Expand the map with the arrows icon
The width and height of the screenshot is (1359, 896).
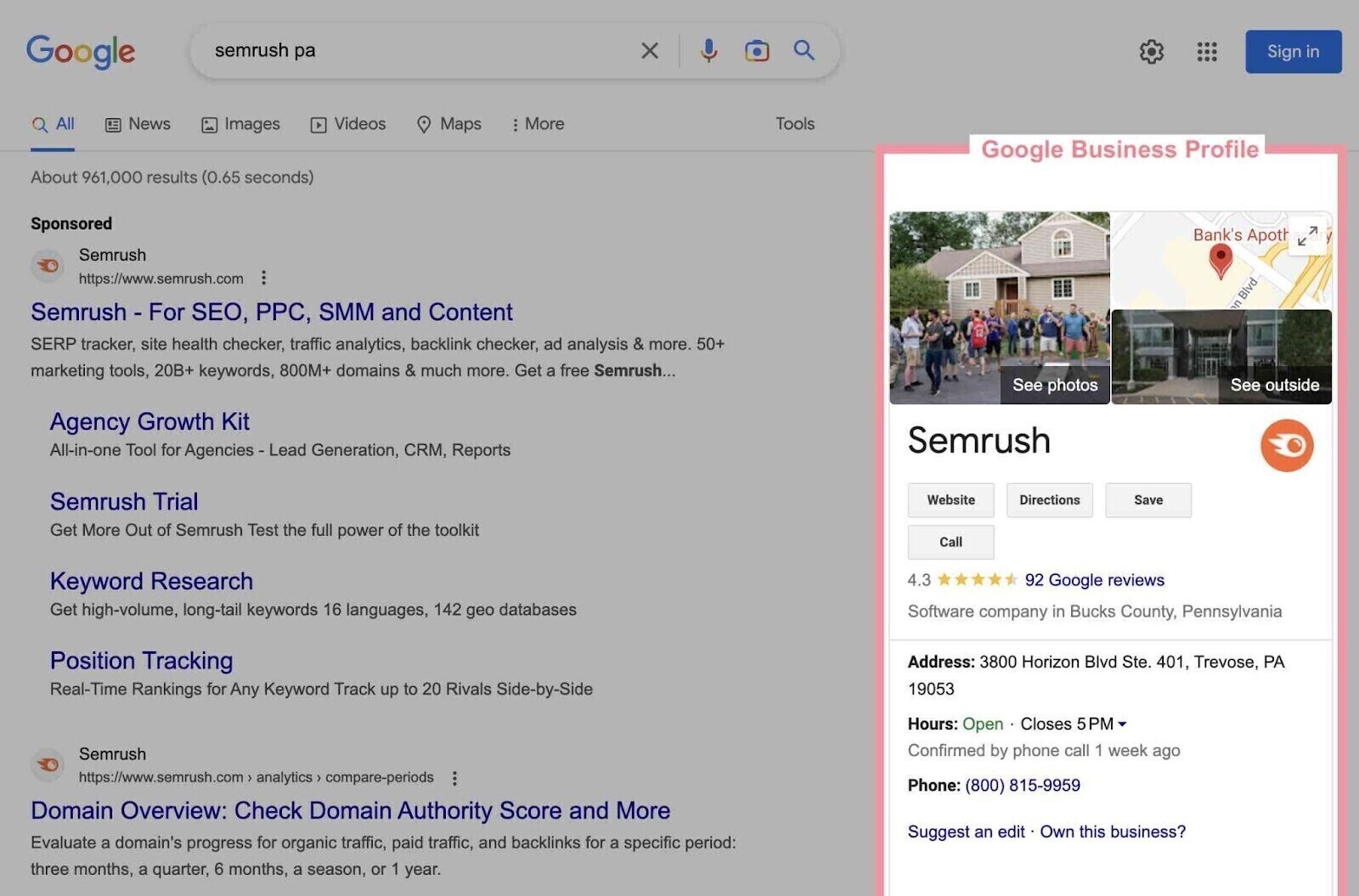coord(1308,236)
